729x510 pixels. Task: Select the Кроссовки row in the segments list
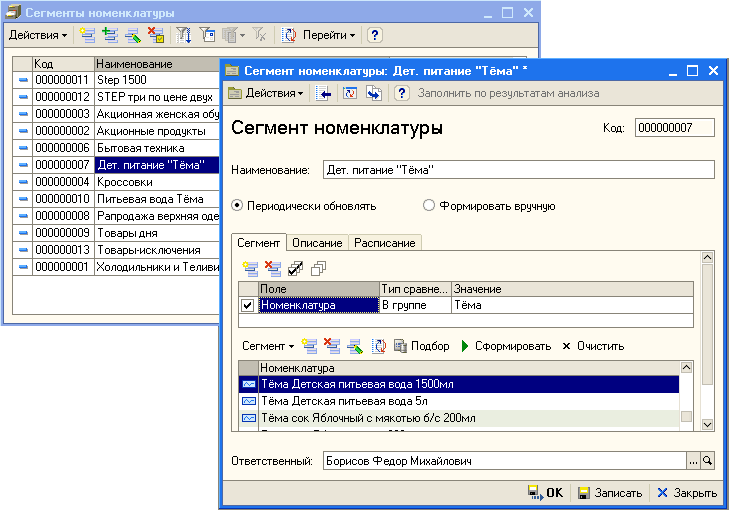[x=125, y=182]
